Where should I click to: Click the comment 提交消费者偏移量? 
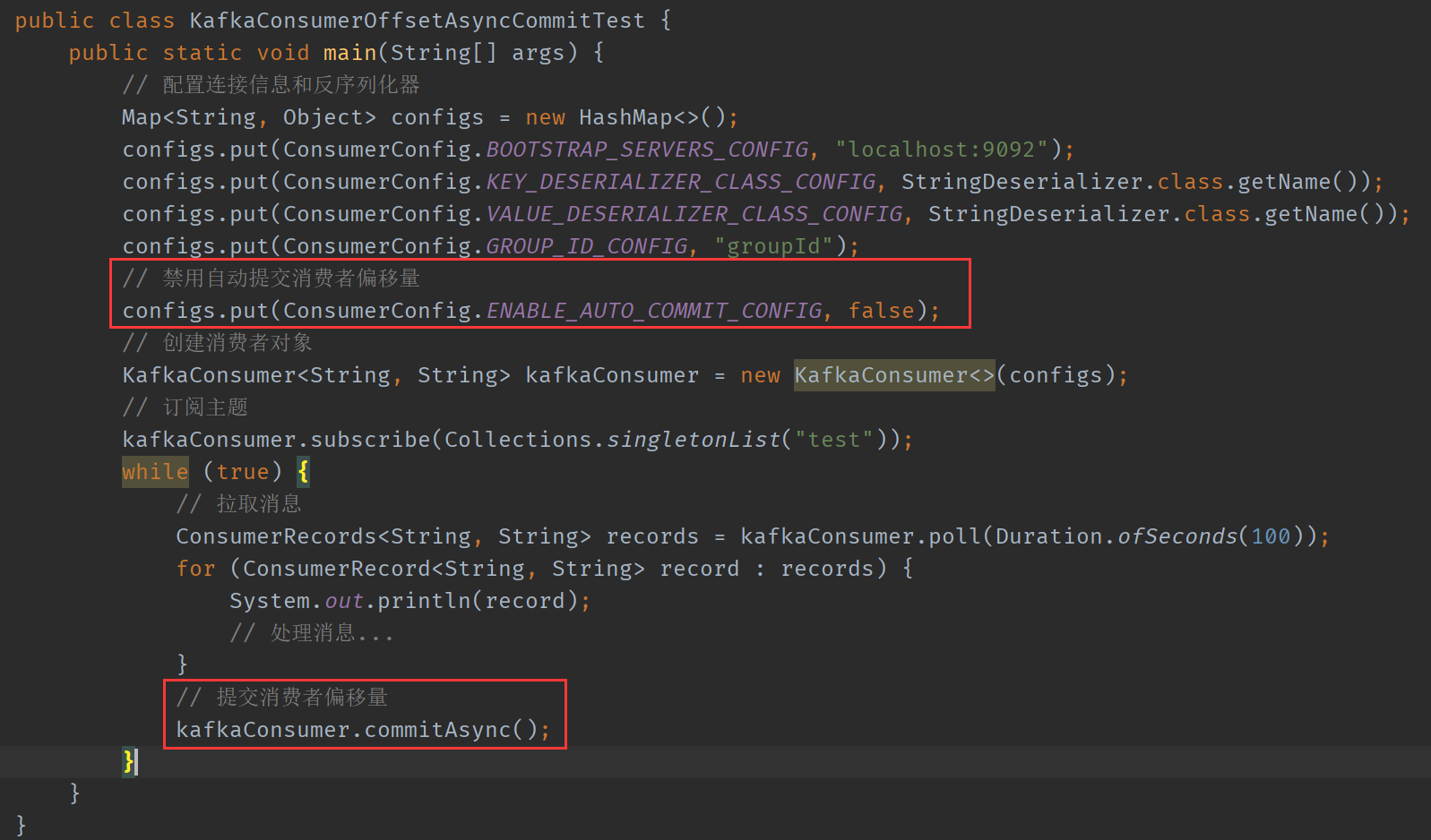pyautogui.click(x=281, y=698)
